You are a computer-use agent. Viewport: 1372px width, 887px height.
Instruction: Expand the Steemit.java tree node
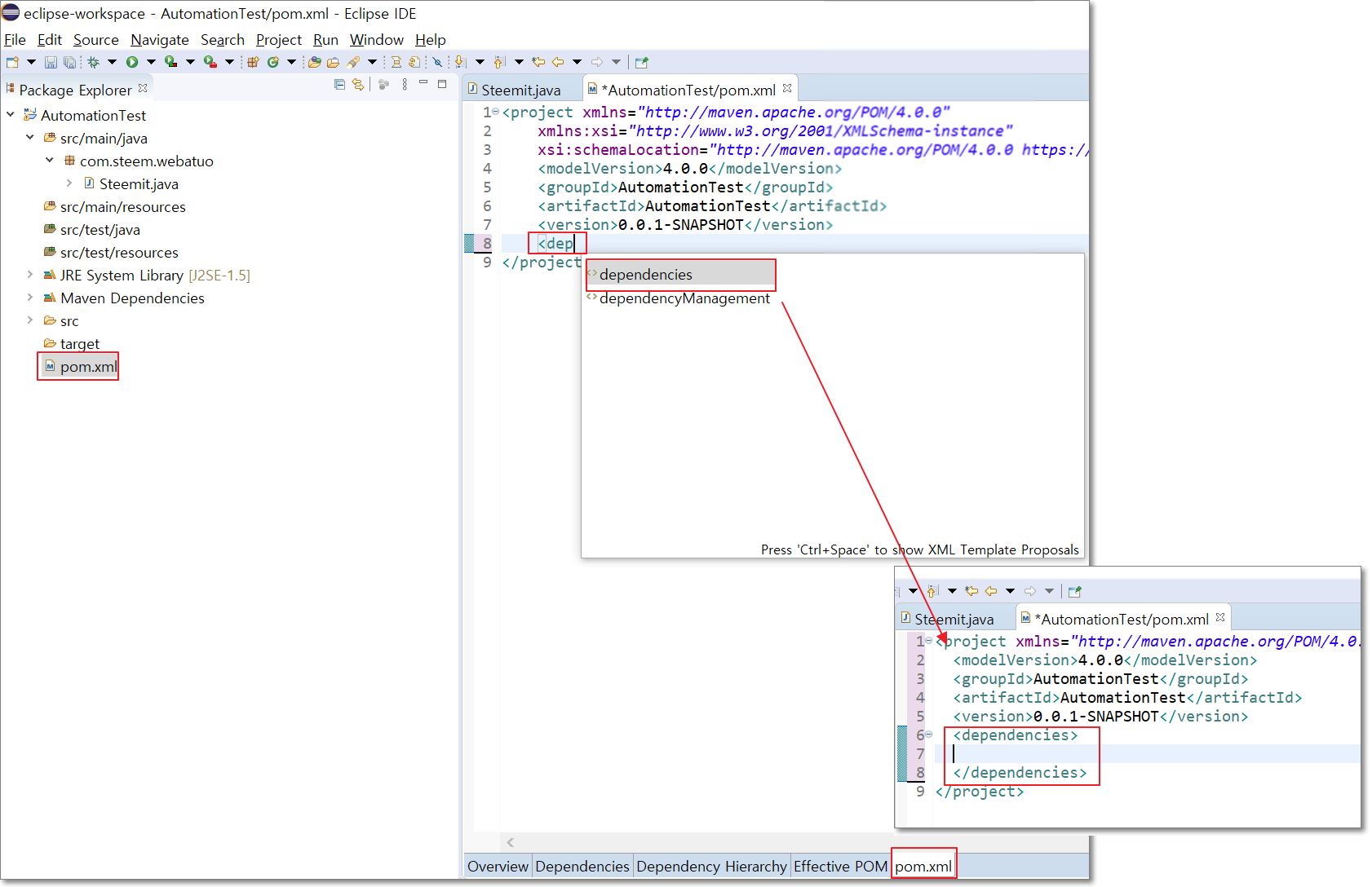pyautogui.click(x=69, y=183)
